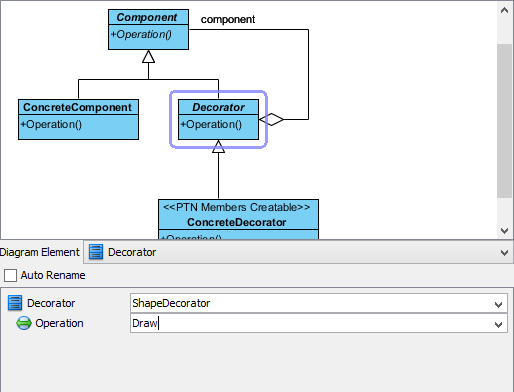Click the scroll down arrow of diagram

[x=504, y=231]
